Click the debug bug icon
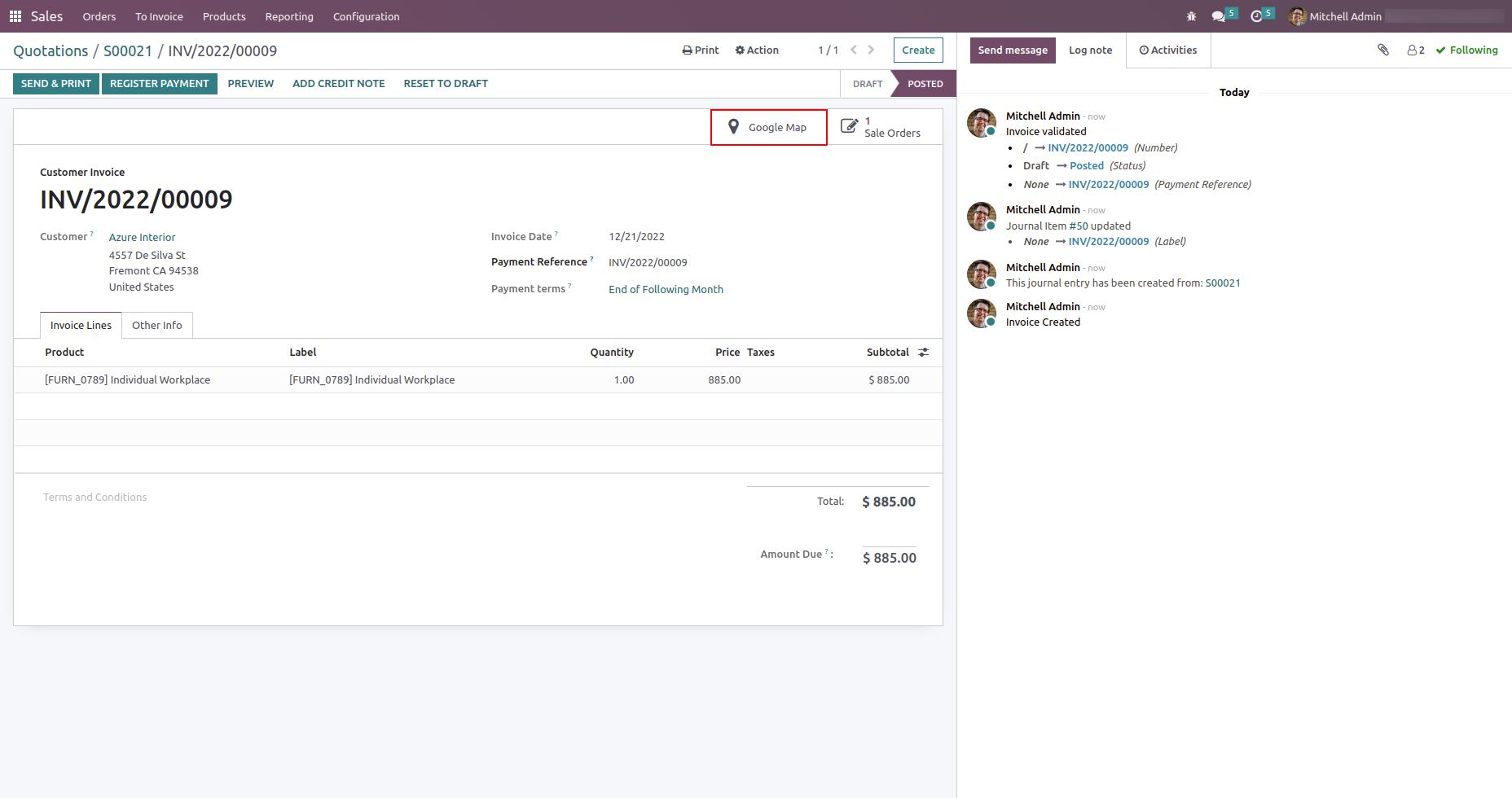This screenshot has width=1512, height=798. click(x=1191, y=16)
